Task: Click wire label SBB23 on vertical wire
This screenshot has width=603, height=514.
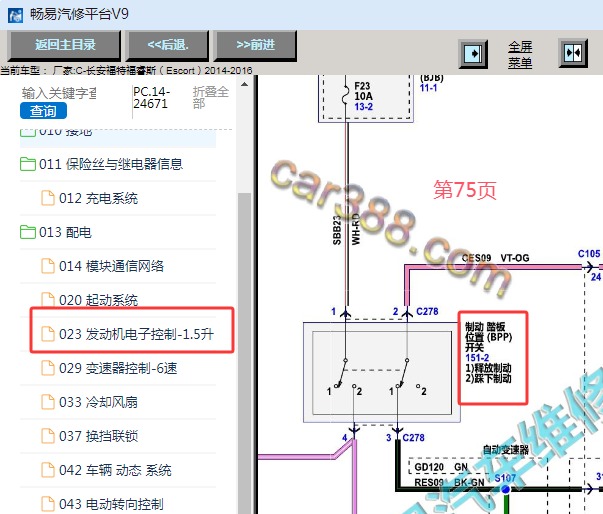Action: pos(336,230)
